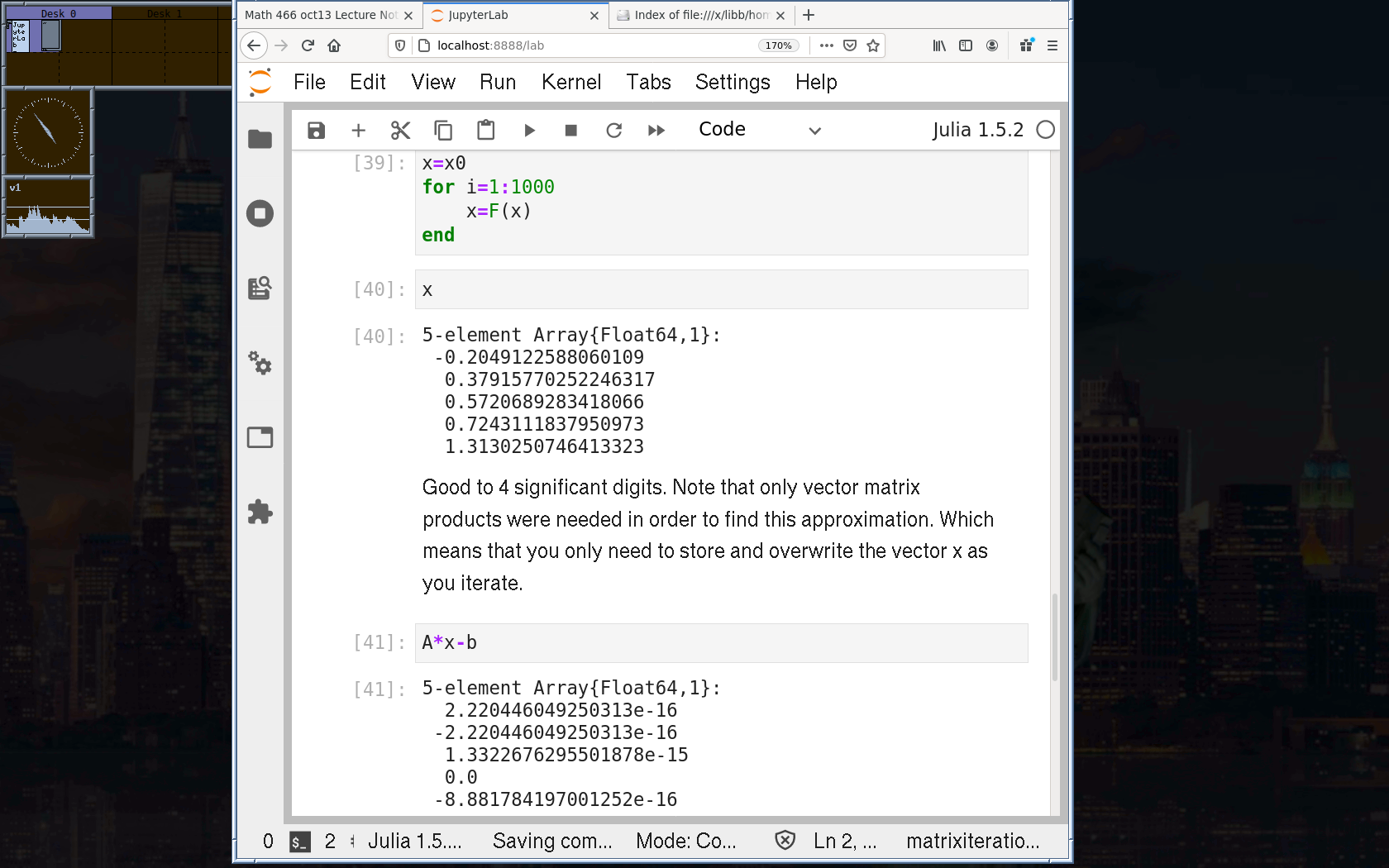Insert a new cell below with plus icon

click(358, 131)
